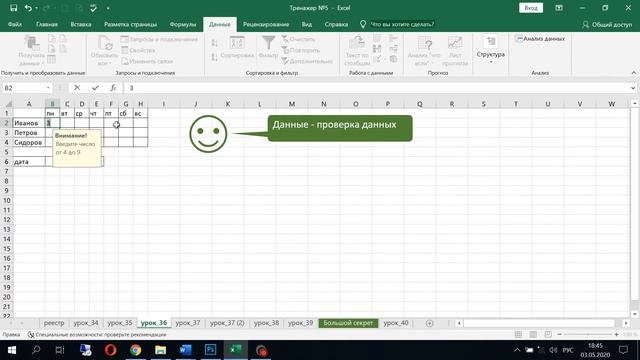The image size is (640, 360).
Task: Click the zoom slider in status bar
Action: pos(588,335)
